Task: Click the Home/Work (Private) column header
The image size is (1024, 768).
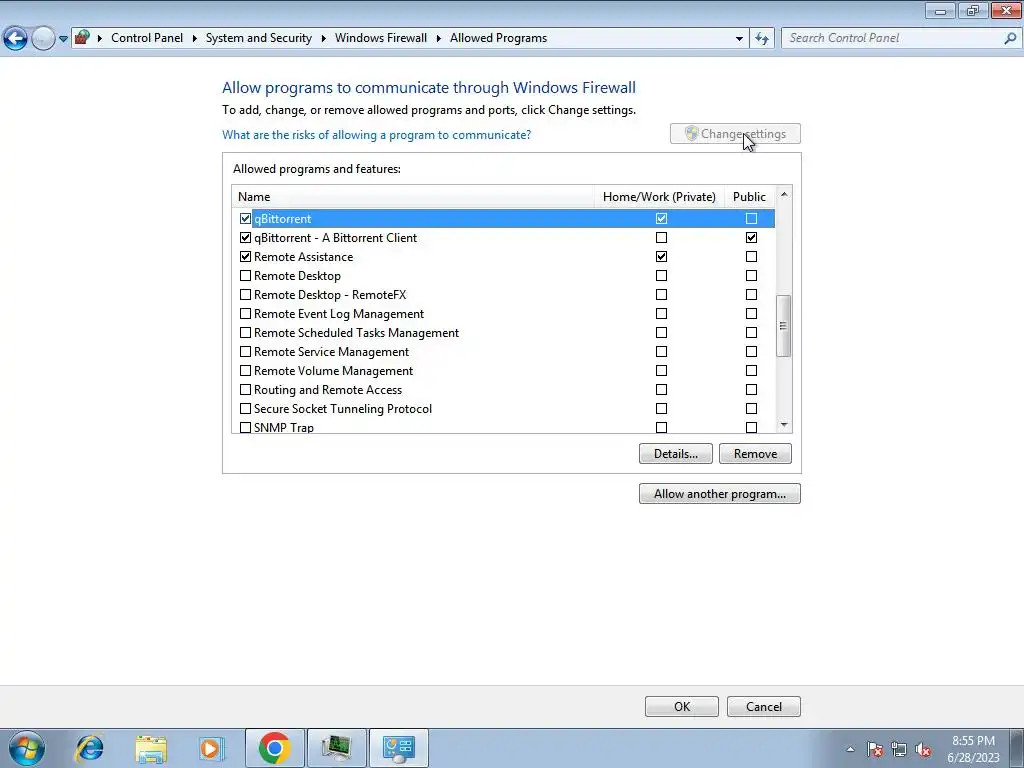Action: point(659,197)
